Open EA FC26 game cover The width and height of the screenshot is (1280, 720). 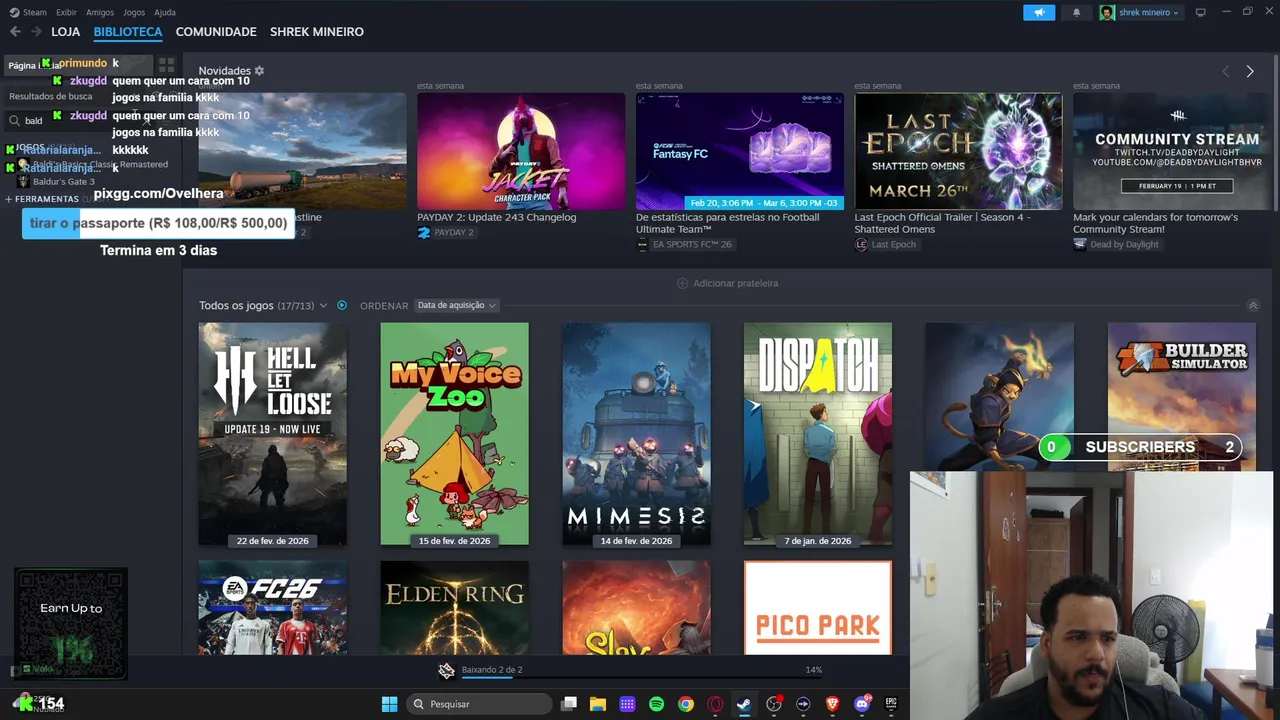tap(273, 608)
